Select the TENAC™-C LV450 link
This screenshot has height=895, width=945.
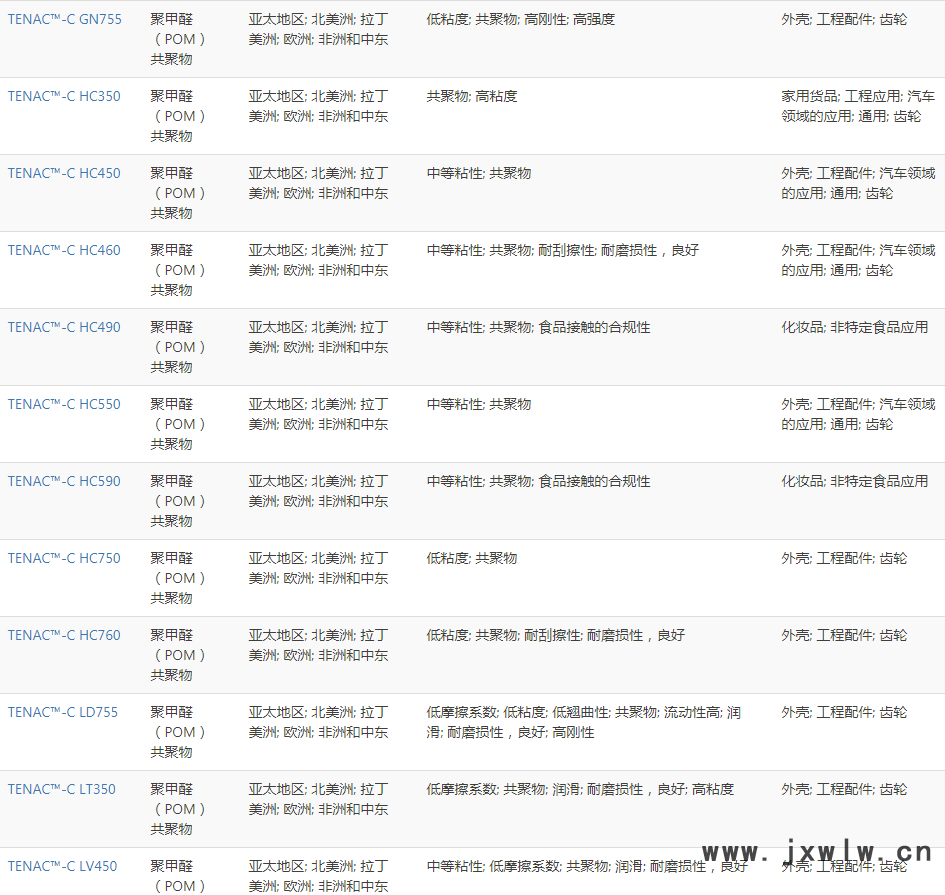62,866
